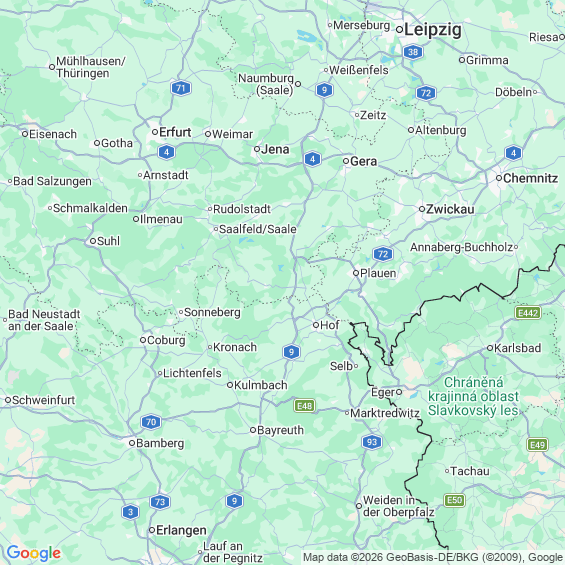The image size is (565, 565).
Task: Click the Erfurt city label
Action: pyautogui.click(x=175, y=132)
